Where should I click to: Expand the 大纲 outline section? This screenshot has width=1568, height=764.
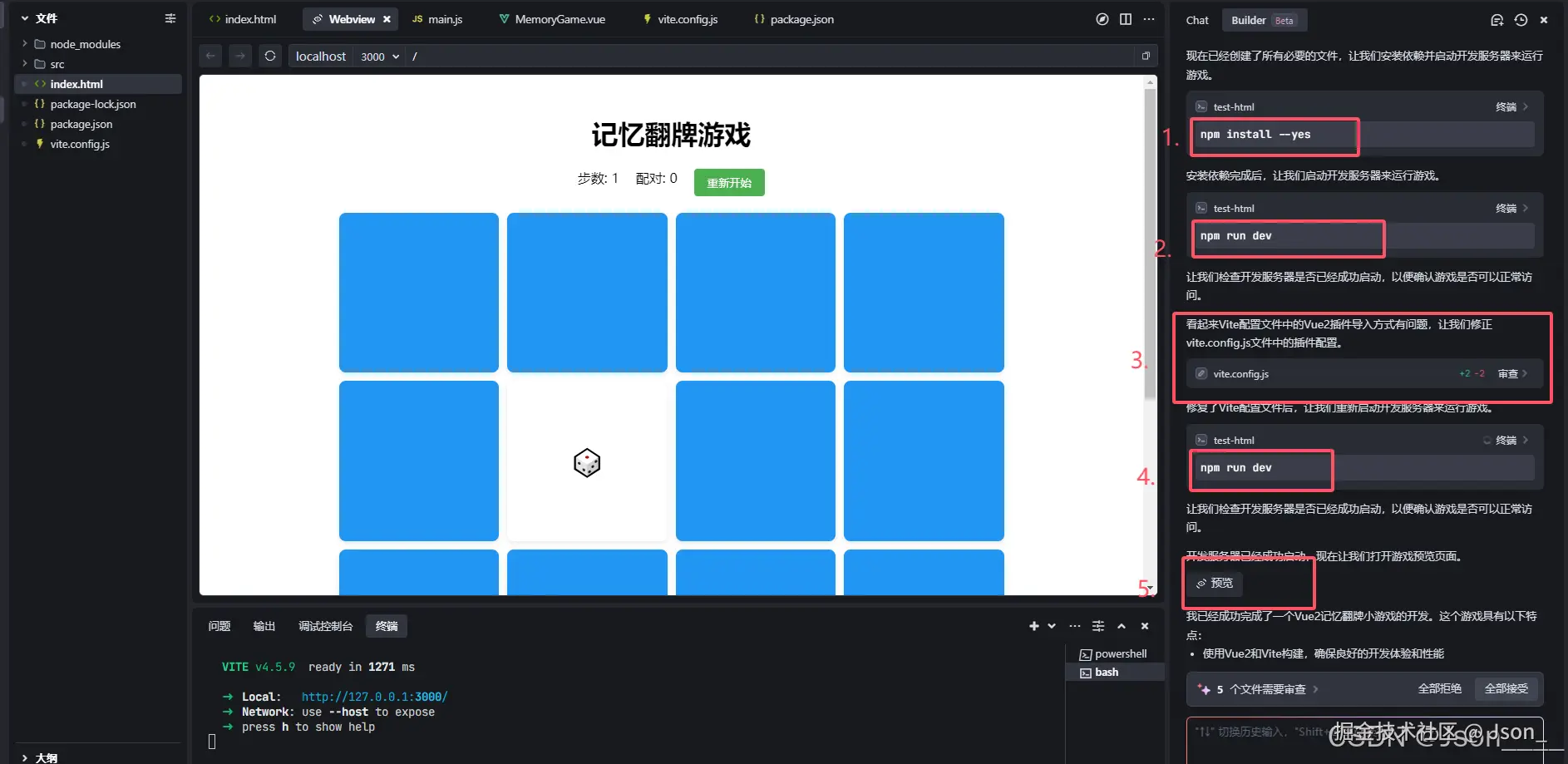tap(25, 757)
